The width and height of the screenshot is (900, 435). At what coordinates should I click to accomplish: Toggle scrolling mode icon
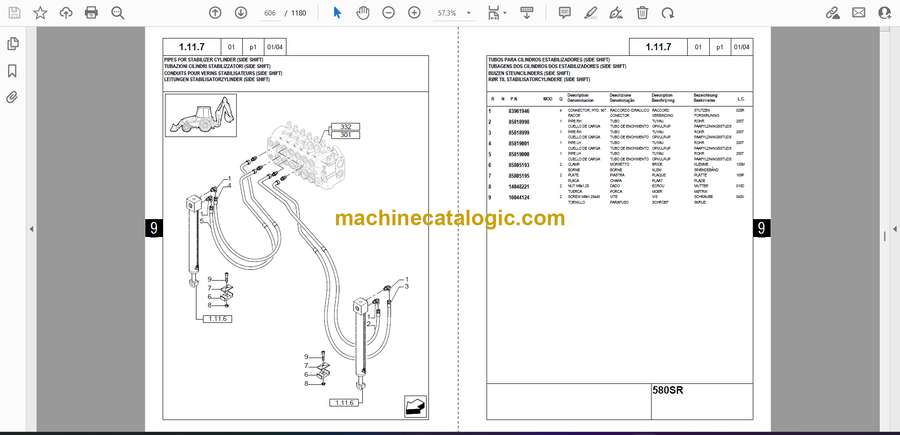click(526, 13)
